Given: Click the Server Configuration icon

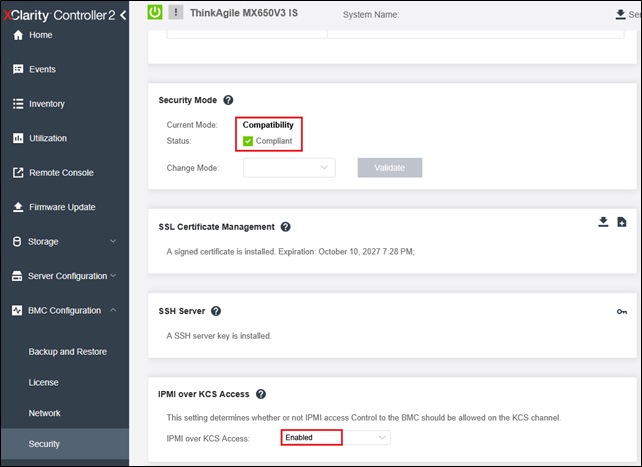Looking at the screenshot, I should click(x=17, y=276).
